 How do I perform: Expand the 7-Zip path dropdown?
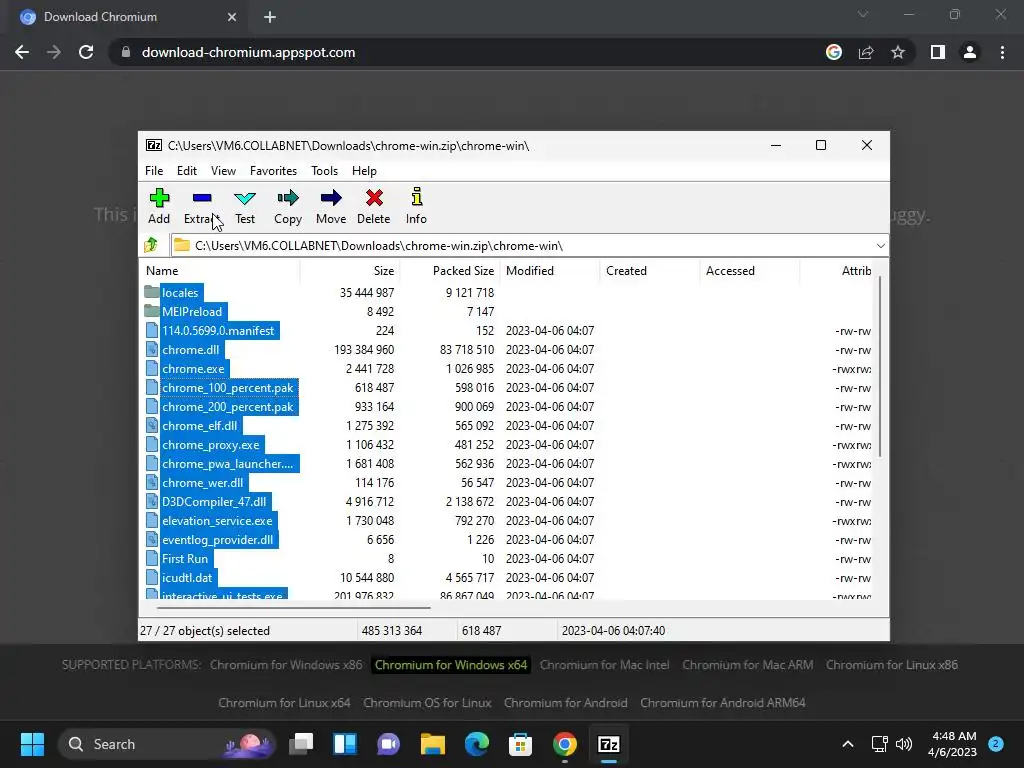pos(880,246)
